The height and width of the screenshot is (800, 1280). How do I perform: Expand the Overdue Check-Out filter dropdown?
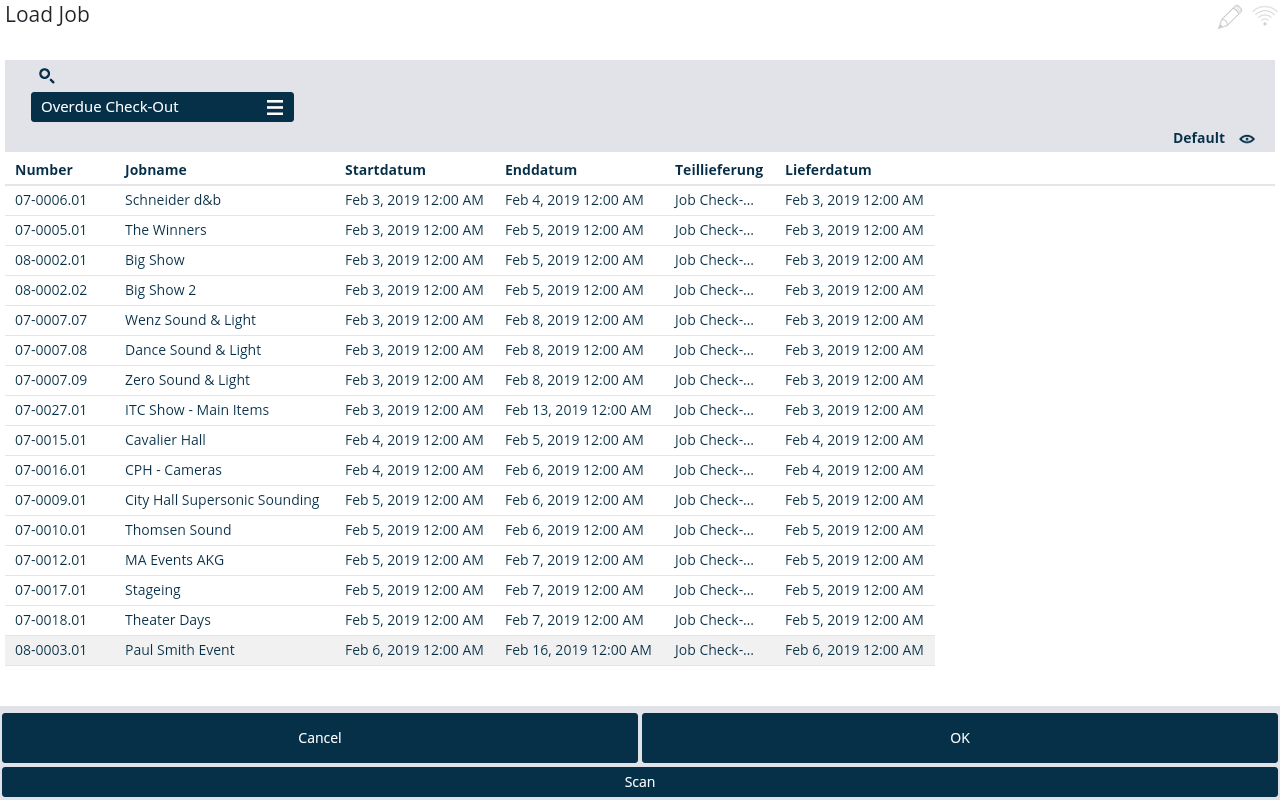[162, 107]
